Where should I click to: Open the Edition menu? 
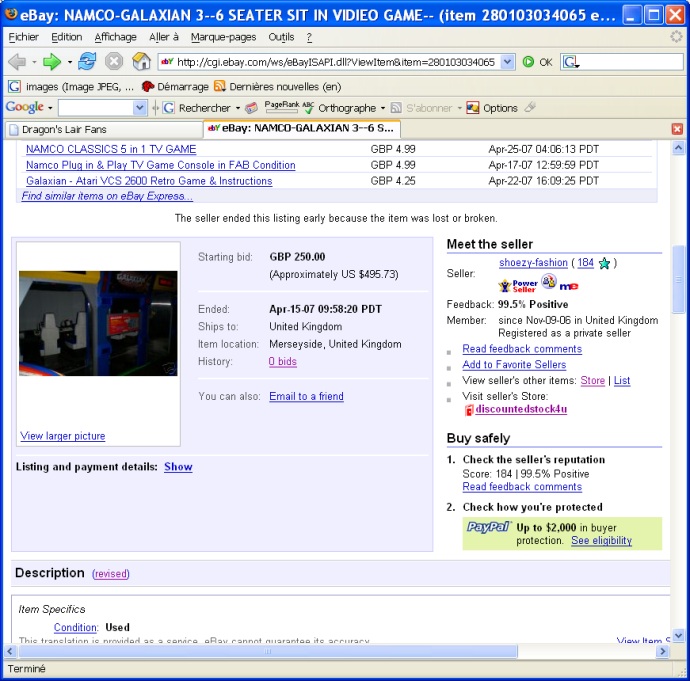(x=66, y=37)
